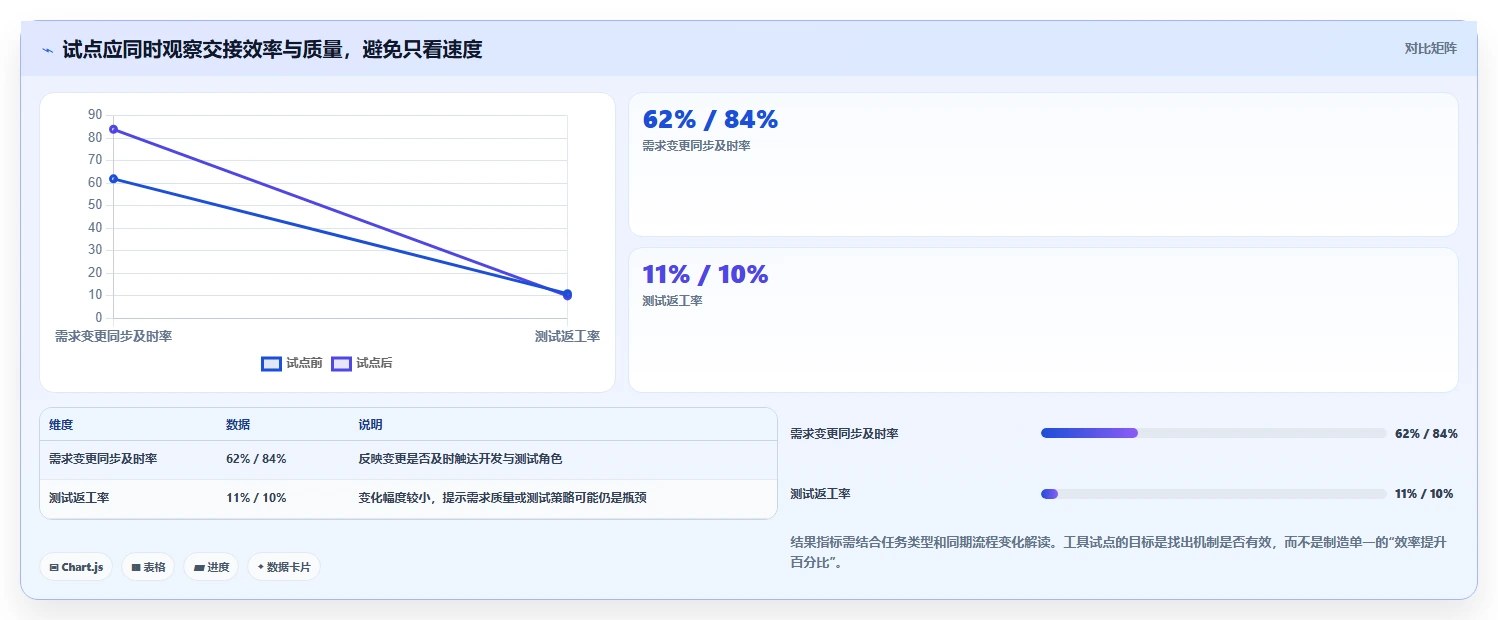This screenshot has width=1498, height=620.
Task: Click the 测试返工率 table row cell
Action: coord(79,498)
